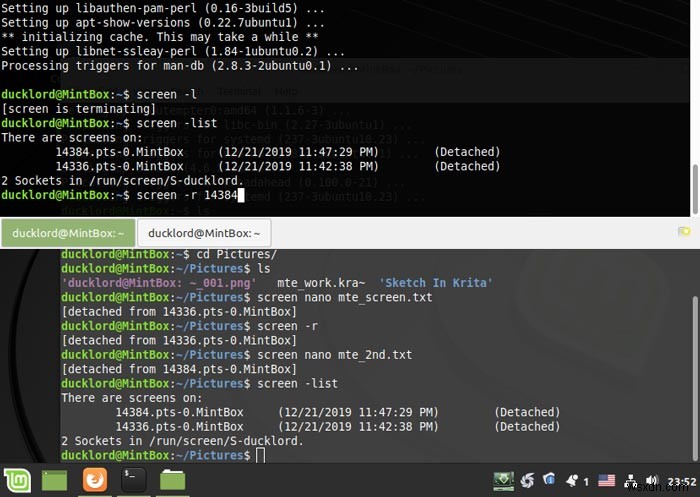Click the pinwheel icon in the system tray

[x=527, y=481]
